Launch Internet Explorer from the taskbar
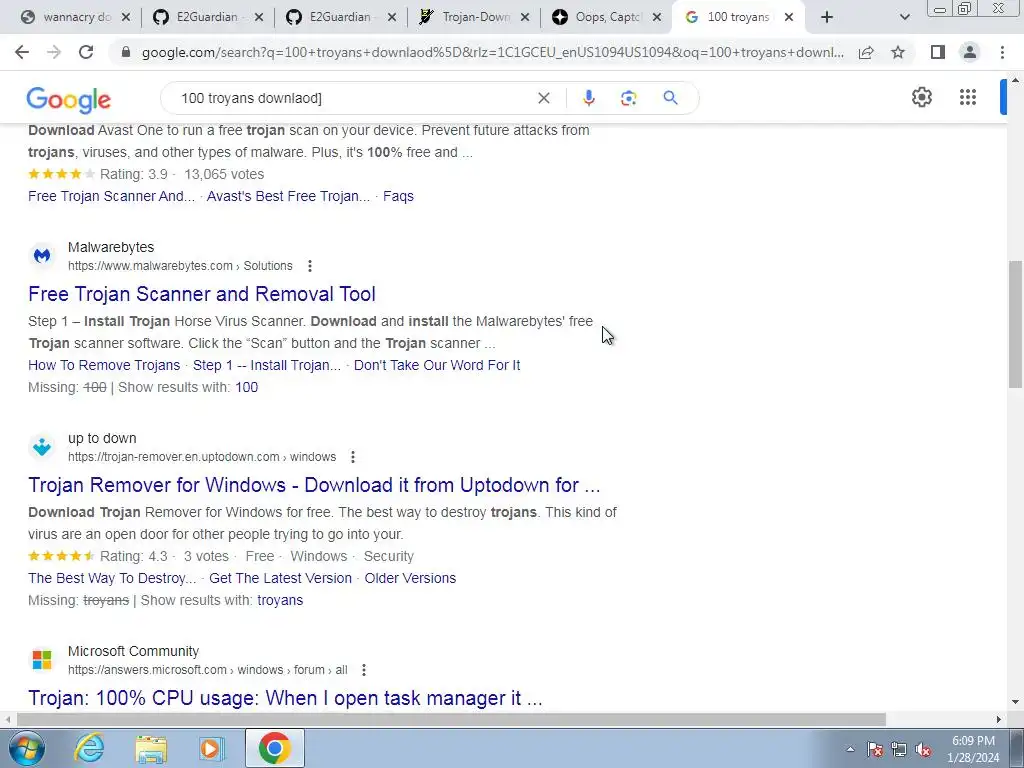Screen dimensions: 1024x768 click(89, 748)
